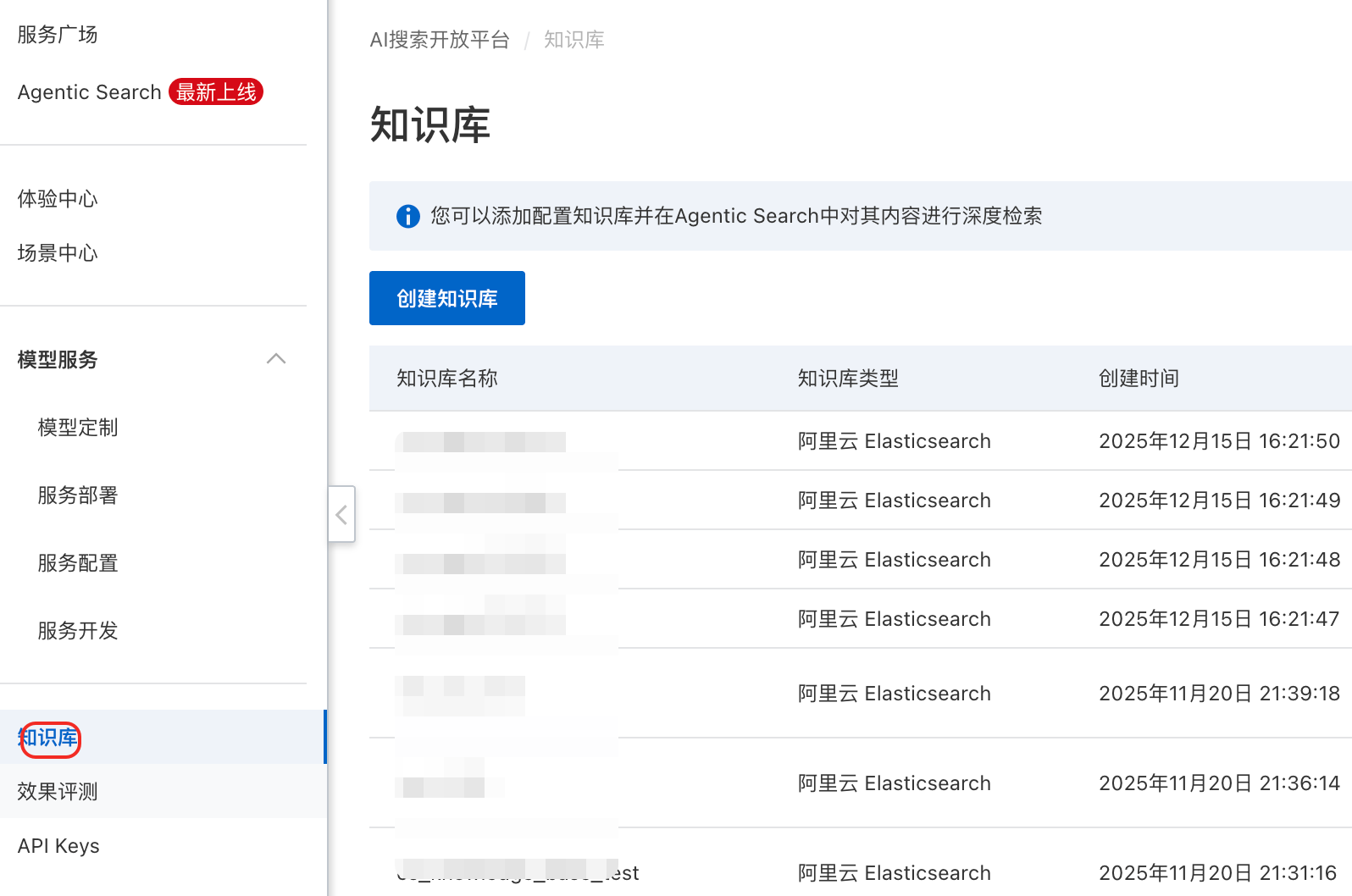Click the timestamp 2025年12月15日 16:21:48
Image resolution: width=1352 pixels, height=896 pixels.
pyautogui.click(x=1219, y=560)
